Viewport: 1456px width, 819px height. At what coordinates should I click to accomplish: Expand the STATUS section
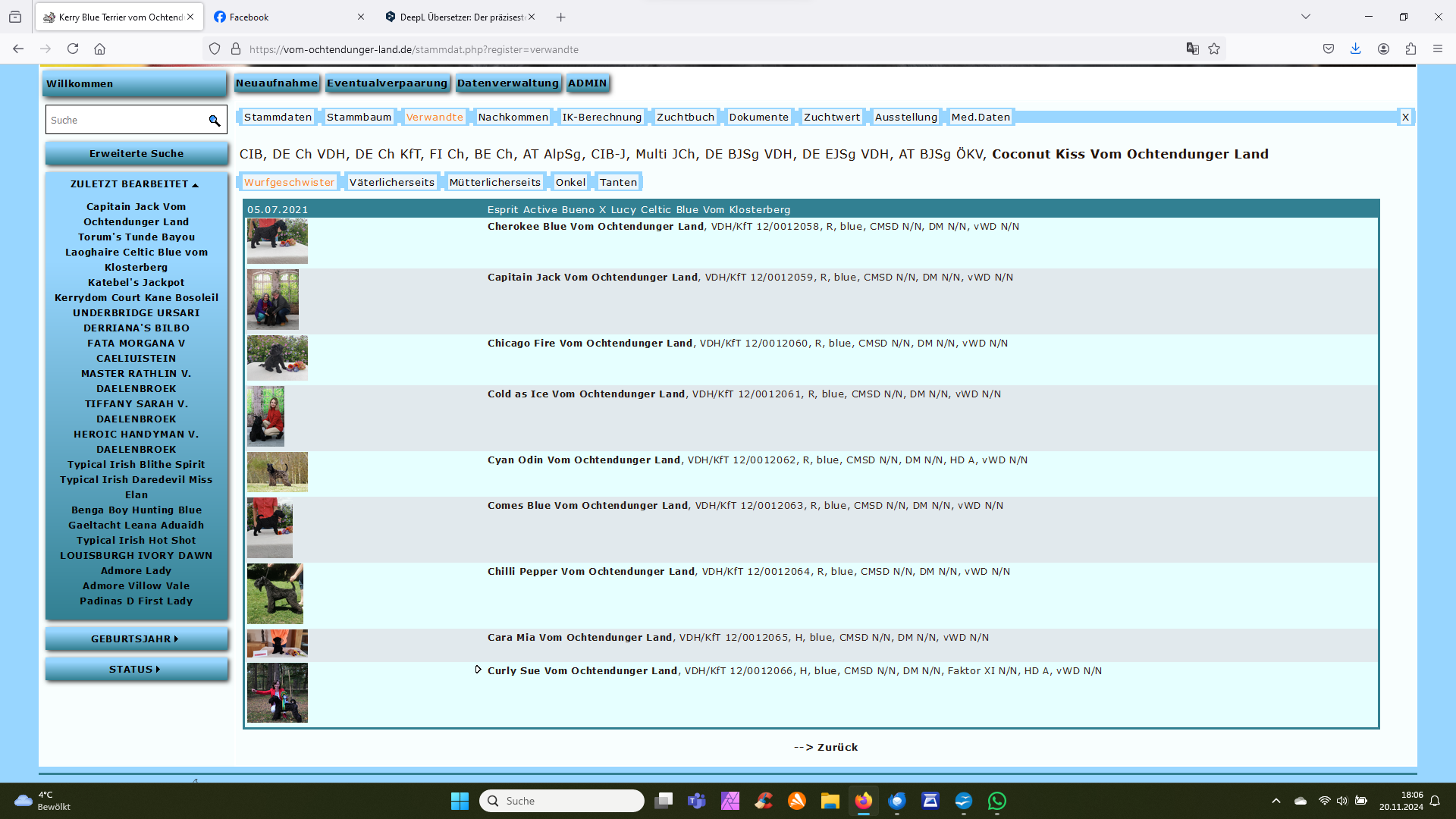135,670
